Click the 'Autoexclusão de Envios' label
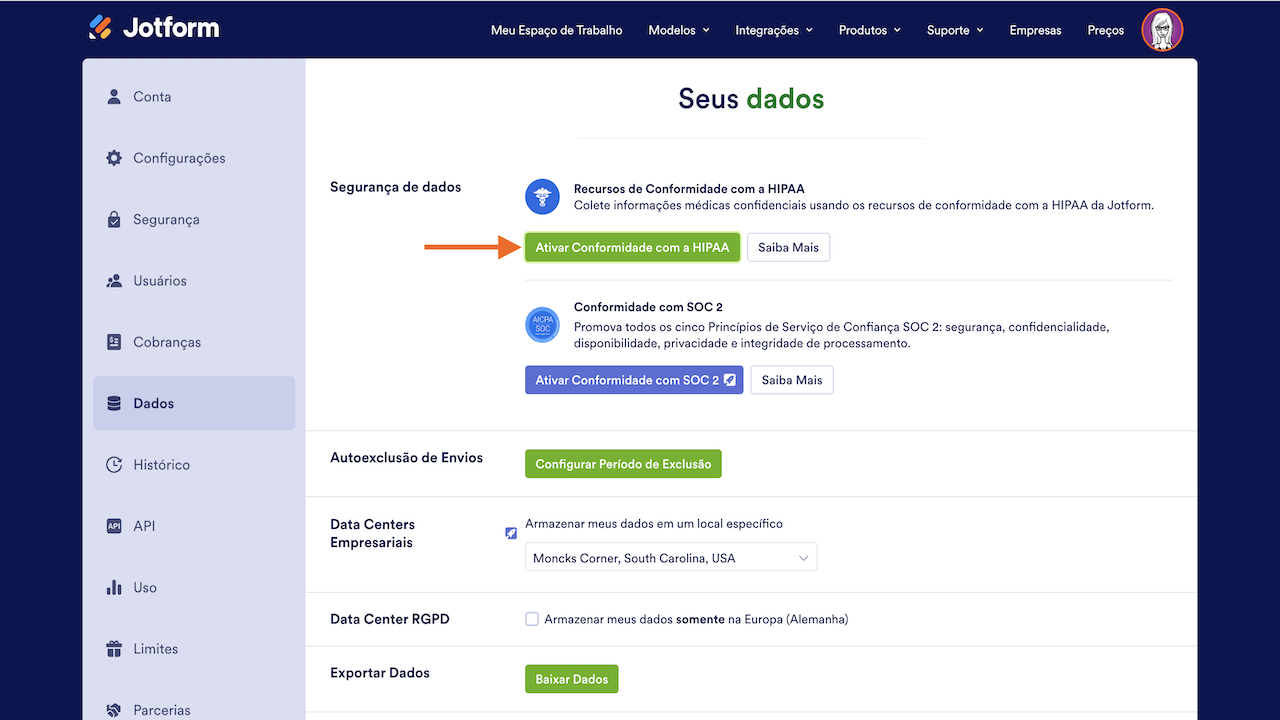1280x720 pixels. (406, 457)
